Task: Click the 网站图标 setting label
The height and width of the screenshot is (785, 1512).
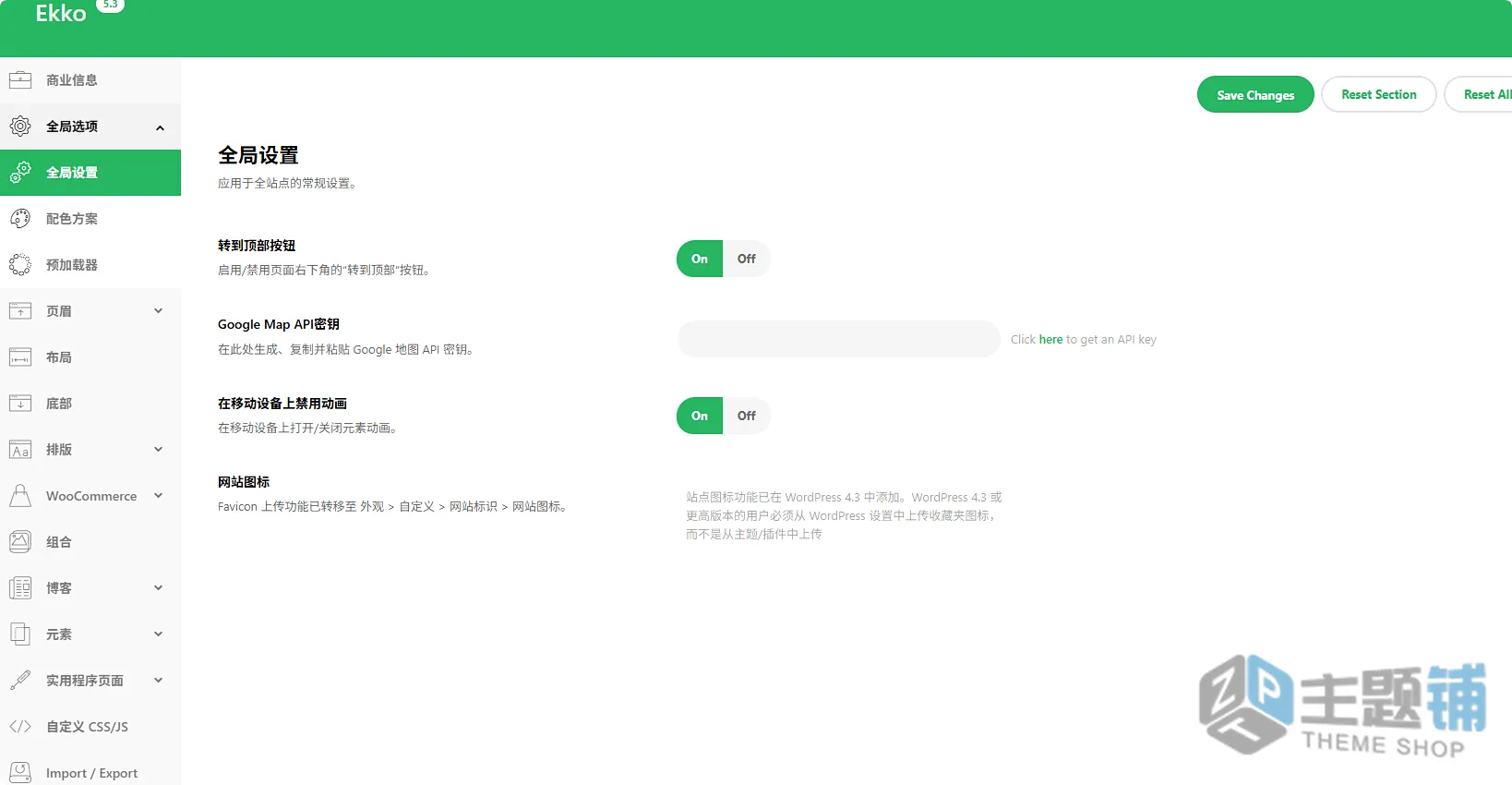Action: point(244,482)
